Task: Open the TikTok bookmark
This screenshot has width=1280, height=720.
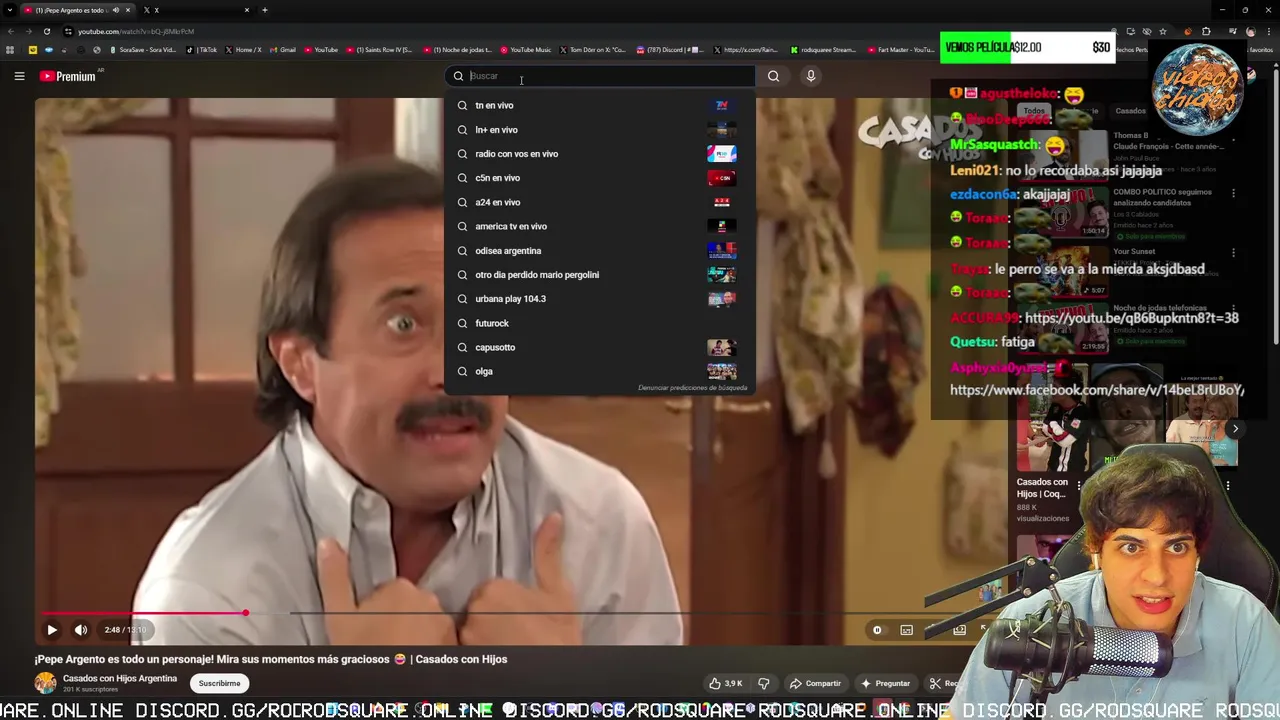Action: click(202, 50)
